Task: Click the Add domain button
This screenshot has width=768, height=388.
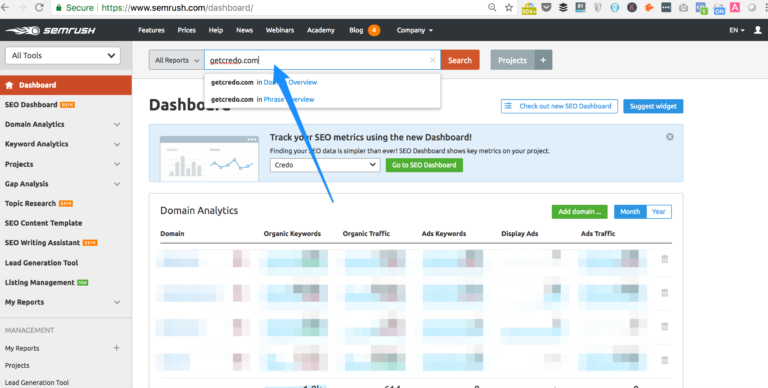Action: coord(579,212)
